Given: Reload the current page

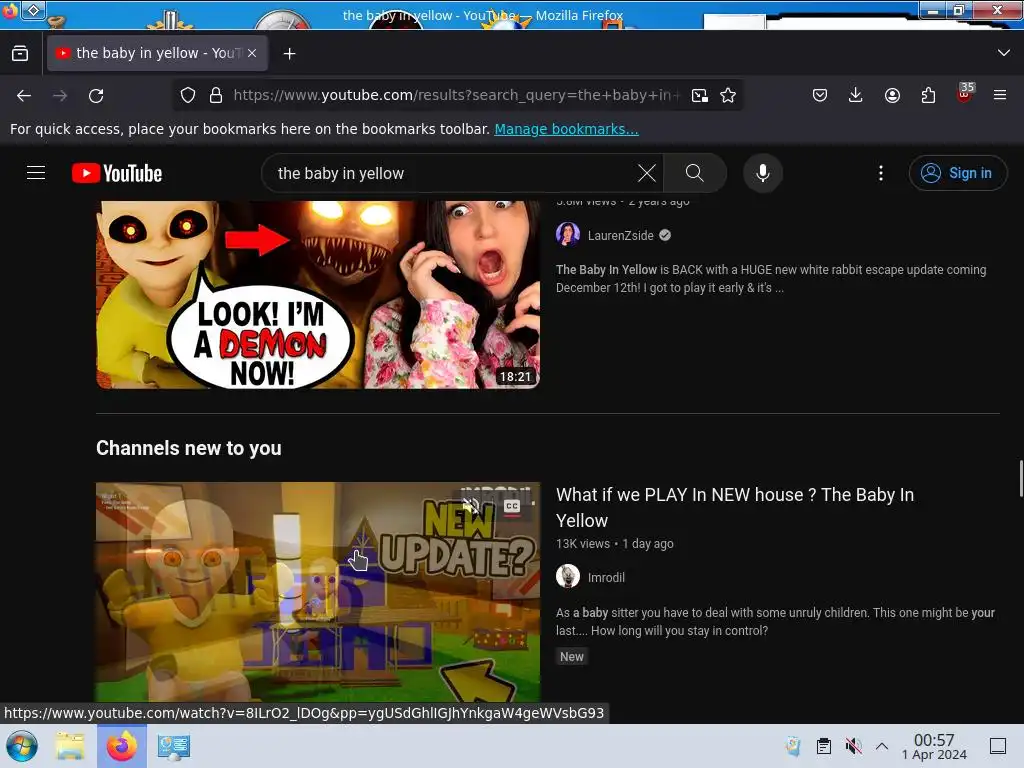Looking at the screenshot, I should [96, 96].
